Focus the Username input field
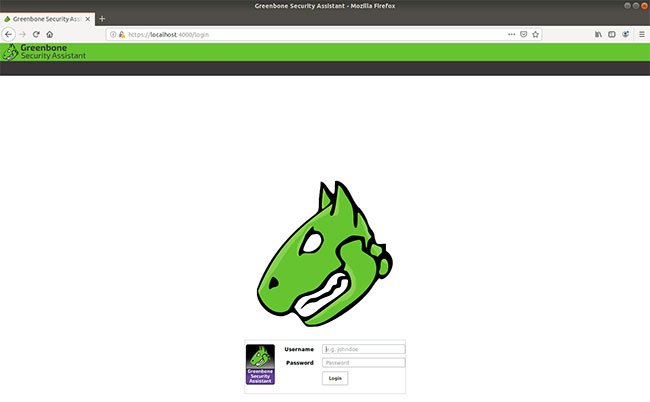 (364, 349)
